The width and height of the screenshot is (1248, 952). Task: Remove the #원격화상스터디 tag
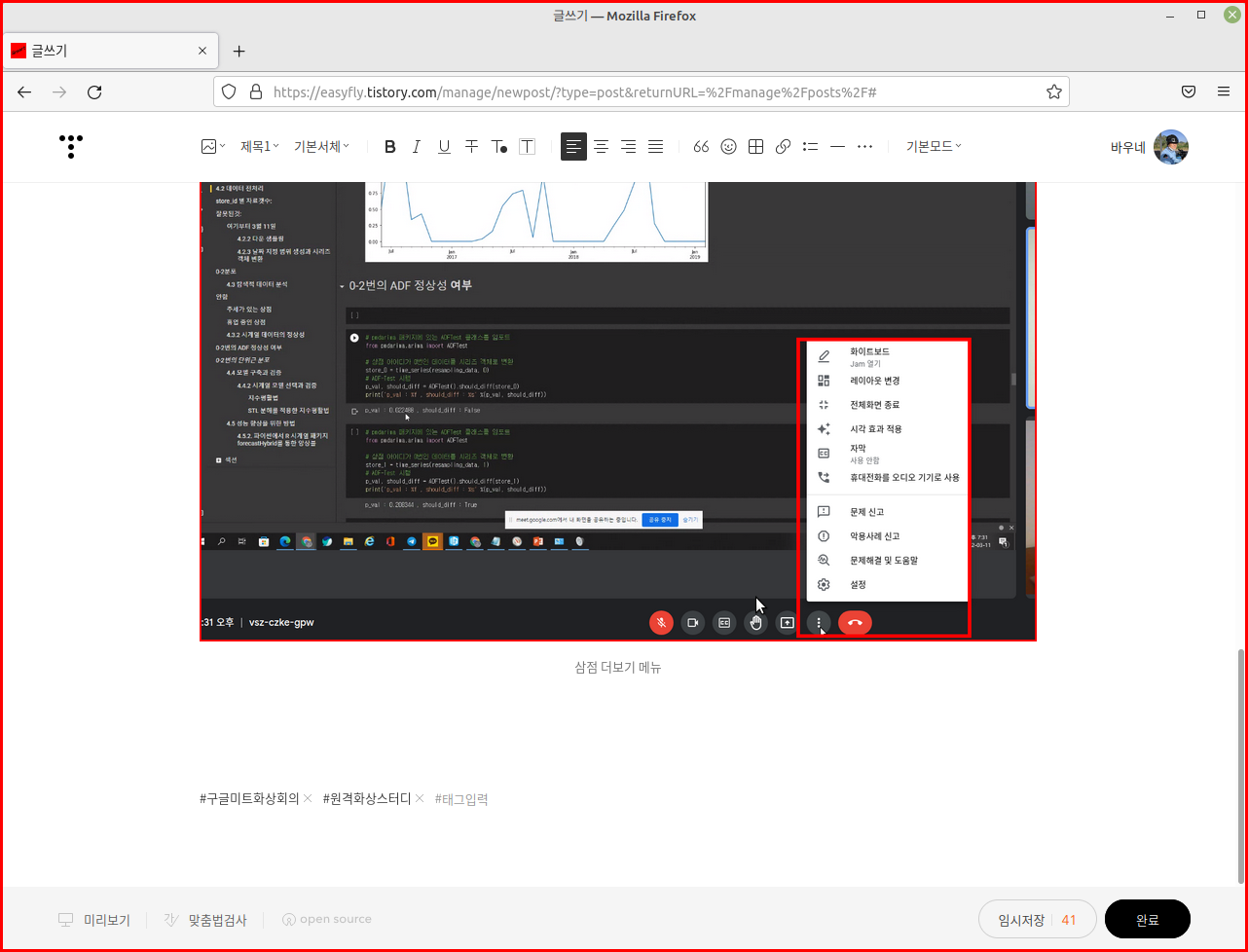click(x=420, y=798)
